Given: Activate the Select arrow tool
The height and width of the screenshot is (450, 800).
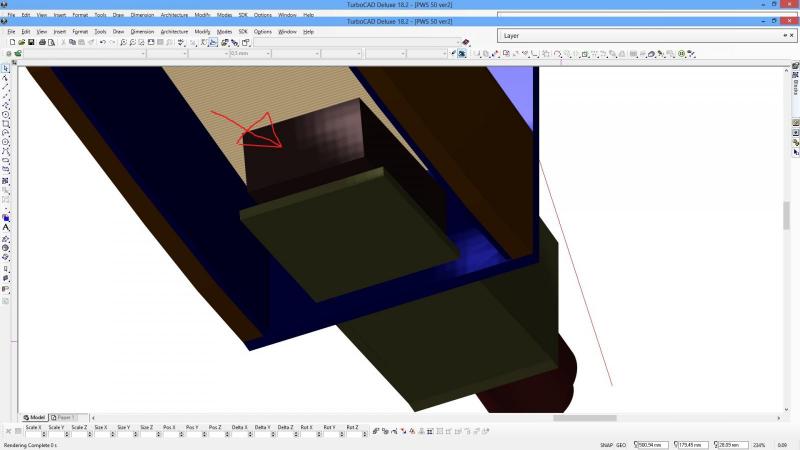Looking at the screenshot, I should (x=6, y=68).
